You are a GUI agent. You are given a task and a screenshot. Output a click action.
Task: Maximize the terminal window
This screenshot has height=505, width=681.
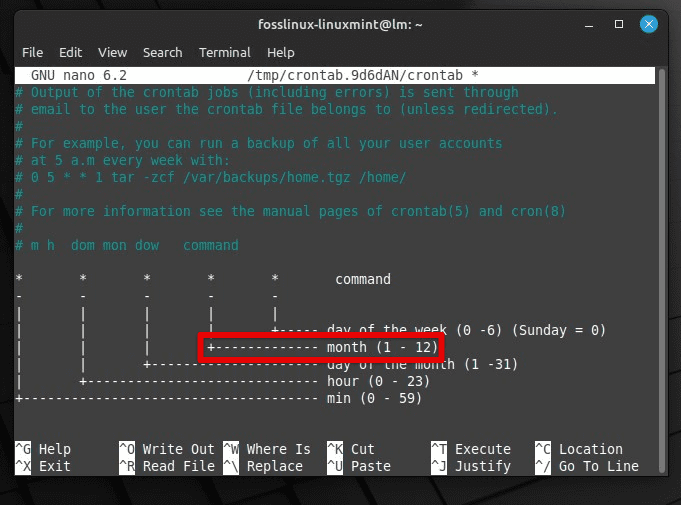pos(619,24)
